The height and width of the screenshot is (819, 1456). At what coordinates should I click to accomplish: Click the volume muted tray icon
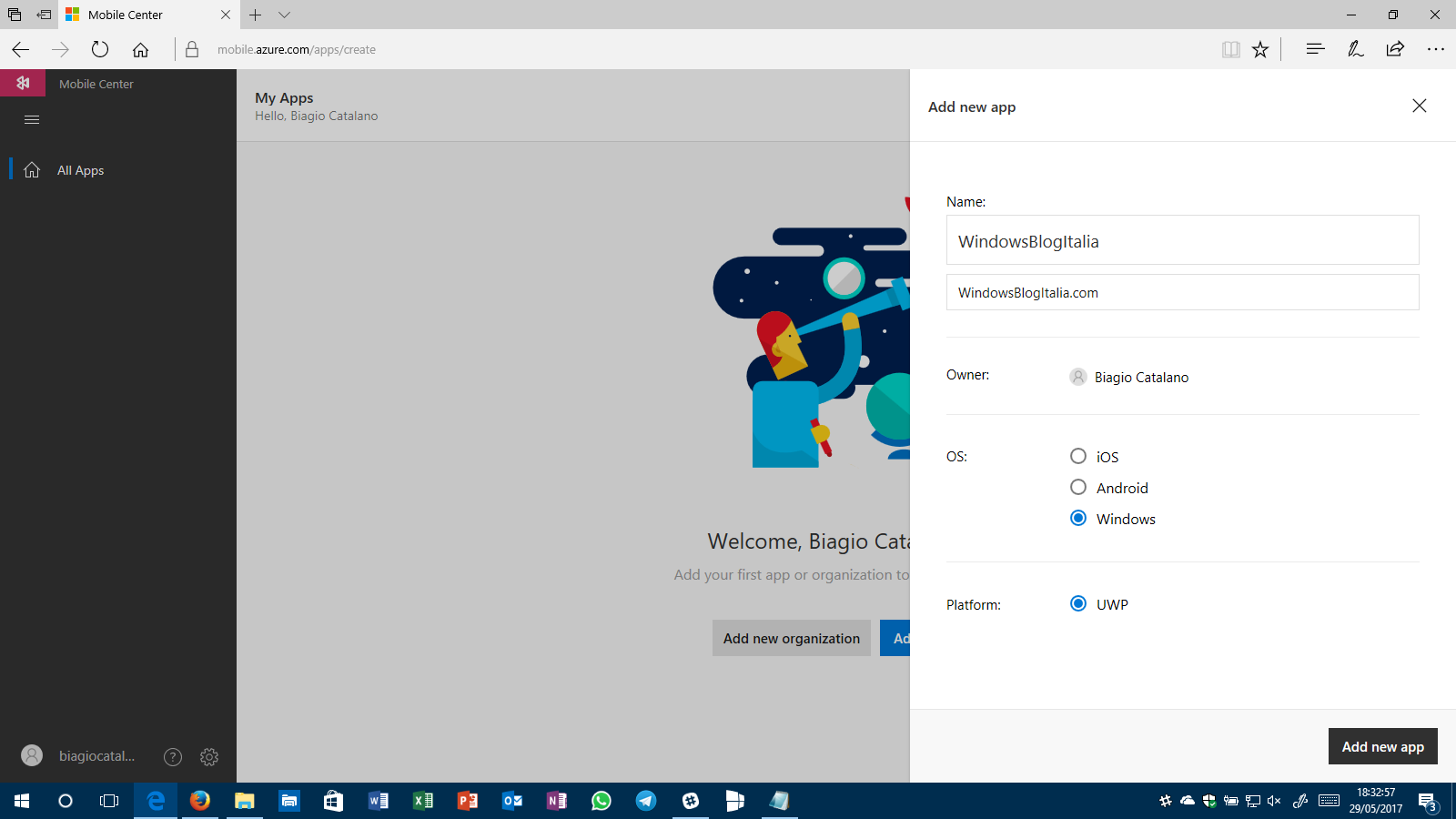1274,801
